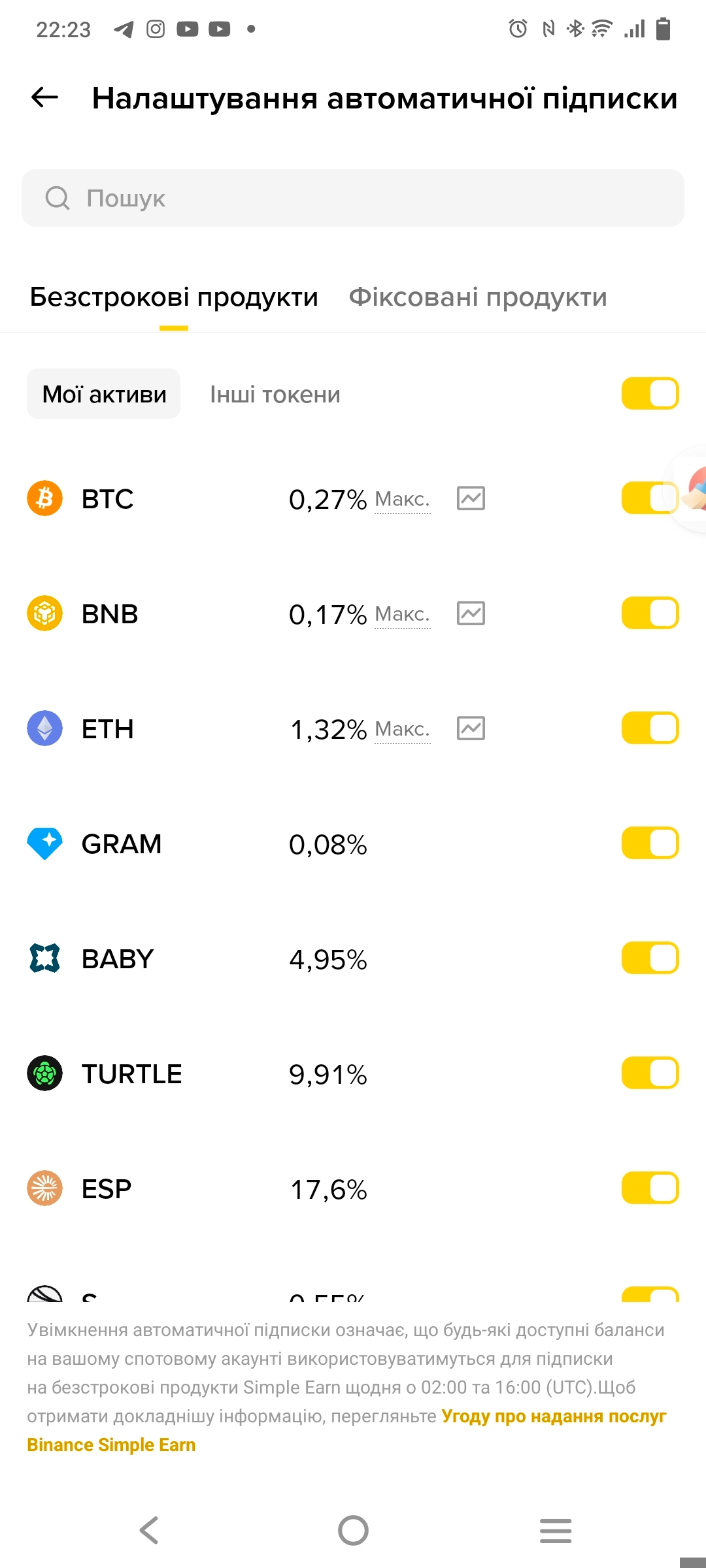706x1568 pixels.
Task: Open BTC rate history chart icon
Action: click(x=471, y=498)
